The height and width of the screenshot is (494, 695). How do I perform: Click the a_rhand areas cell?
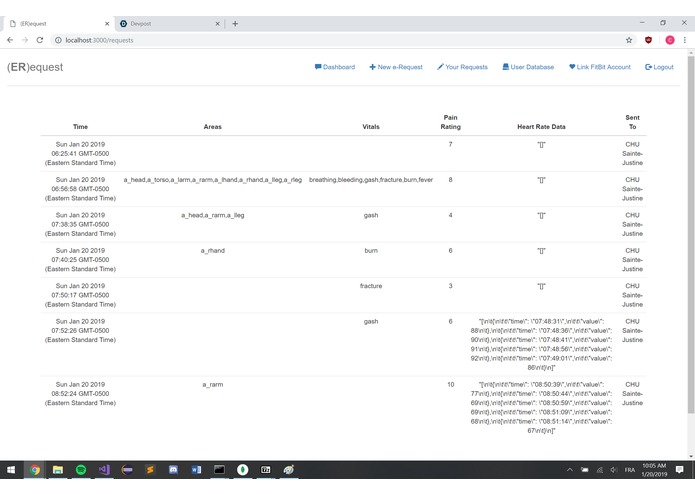213,250
